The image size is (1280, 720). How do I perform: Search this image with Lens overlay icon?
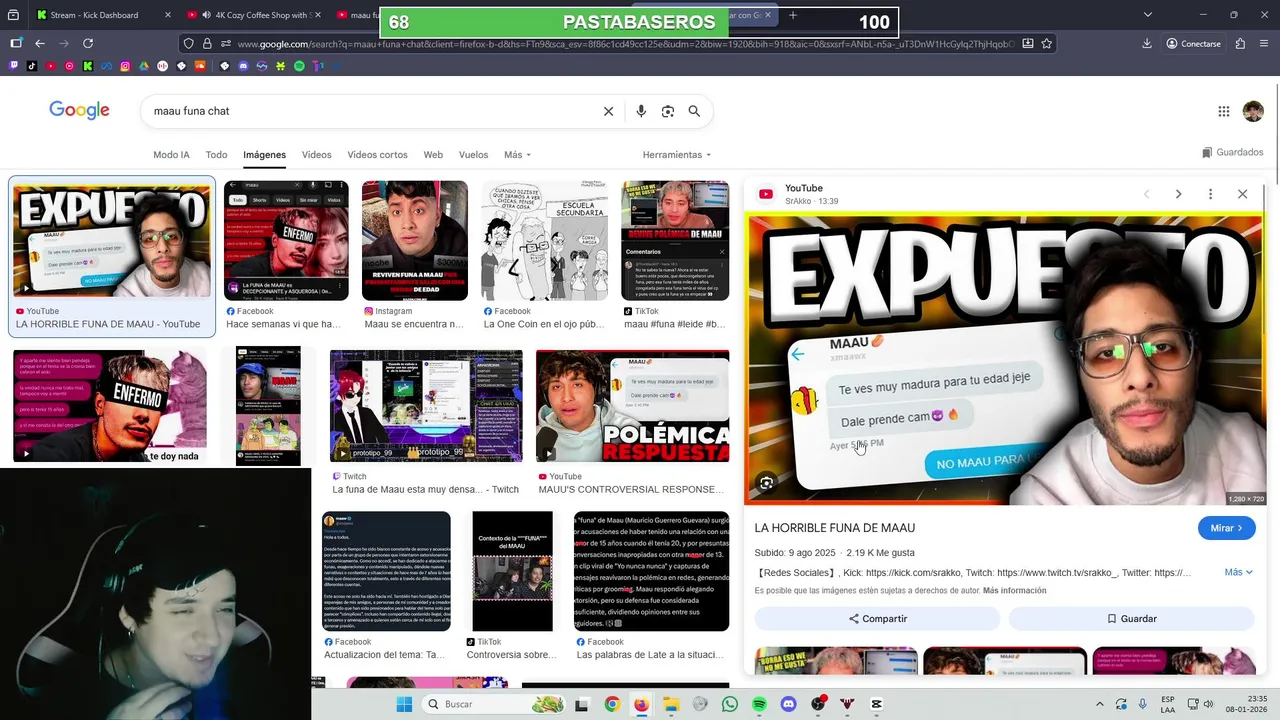tap(767, 483)
